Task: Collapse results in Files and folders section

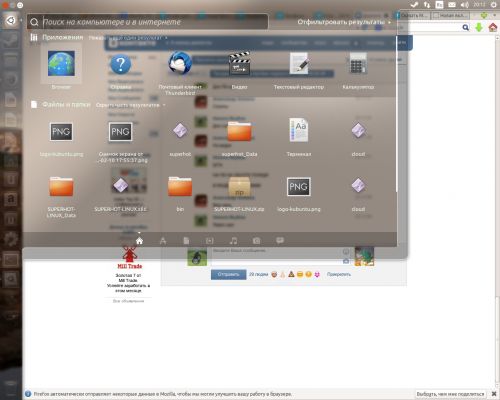Action: tap(131, 105)
